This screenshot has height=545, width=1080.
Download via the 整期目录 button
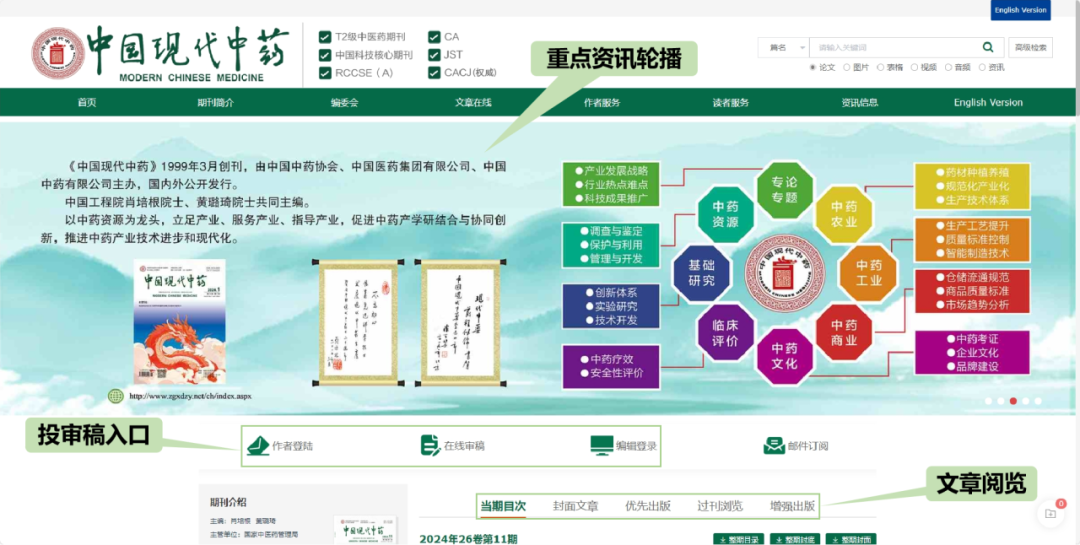[739, 539]
